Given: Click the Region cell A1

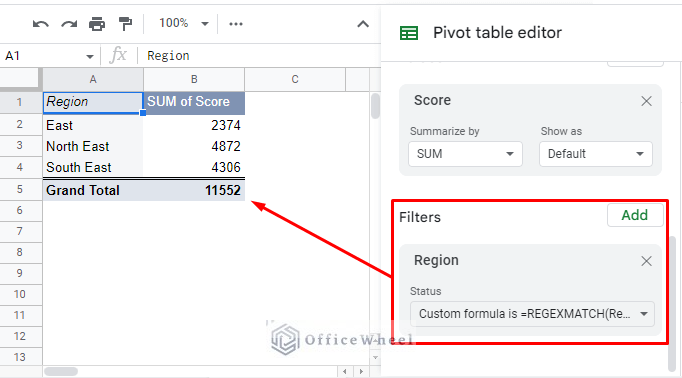Looking at the screenshot, I should [x=93, y=102].
